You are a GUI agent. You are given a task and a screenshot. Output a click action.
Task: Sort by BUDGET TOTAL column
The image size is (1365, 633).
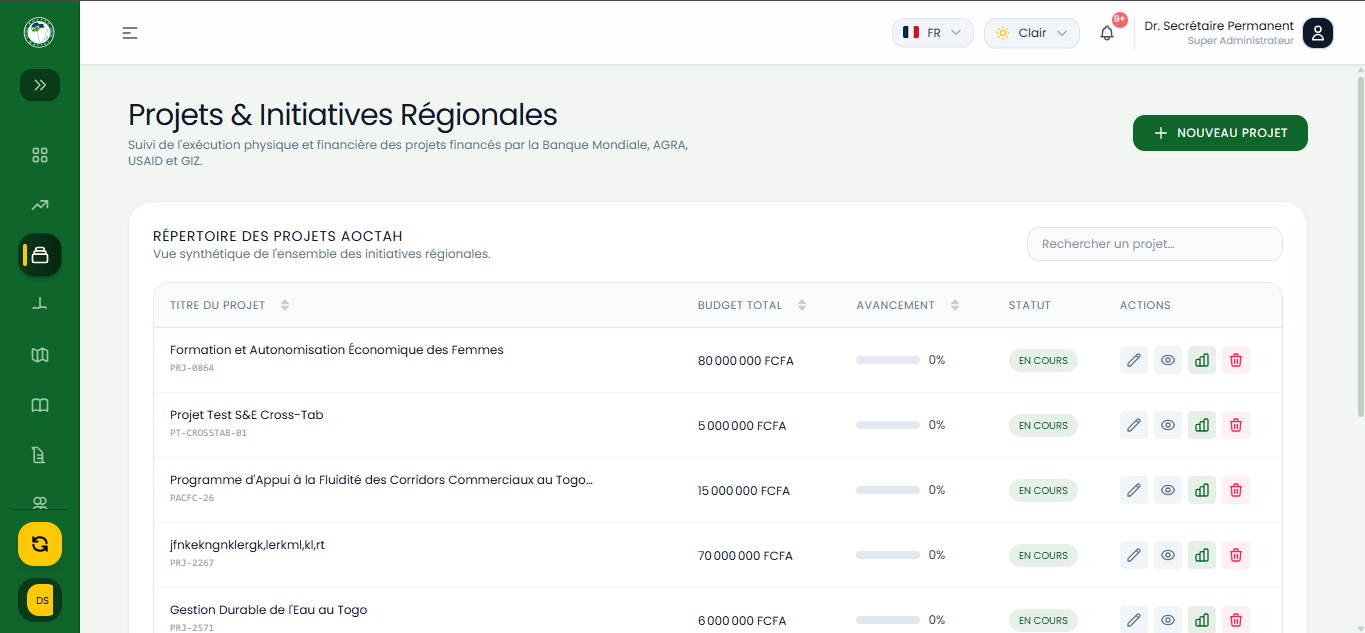click(752, 305)
